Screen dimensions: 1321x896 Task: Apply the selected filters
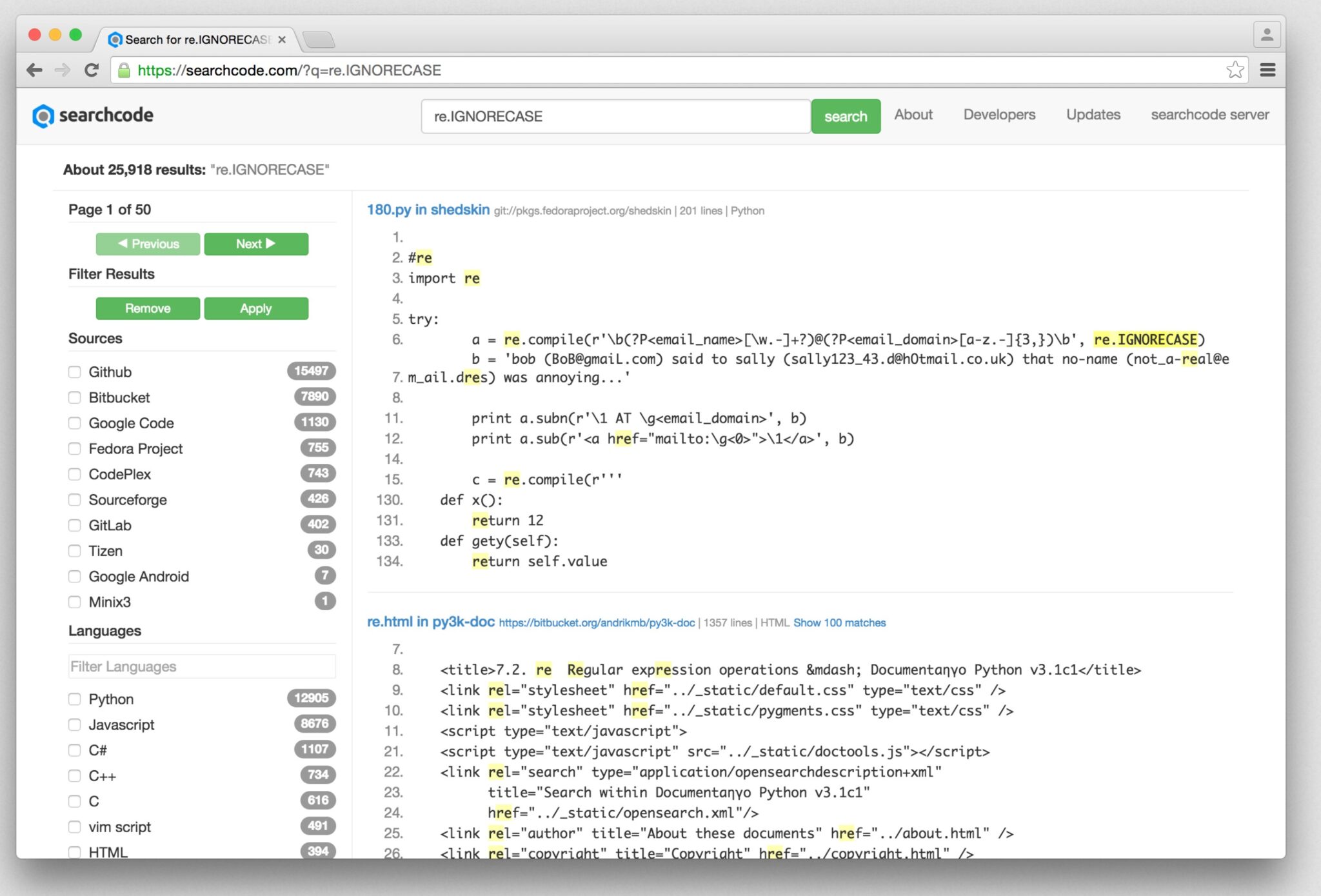pos(256,308)
